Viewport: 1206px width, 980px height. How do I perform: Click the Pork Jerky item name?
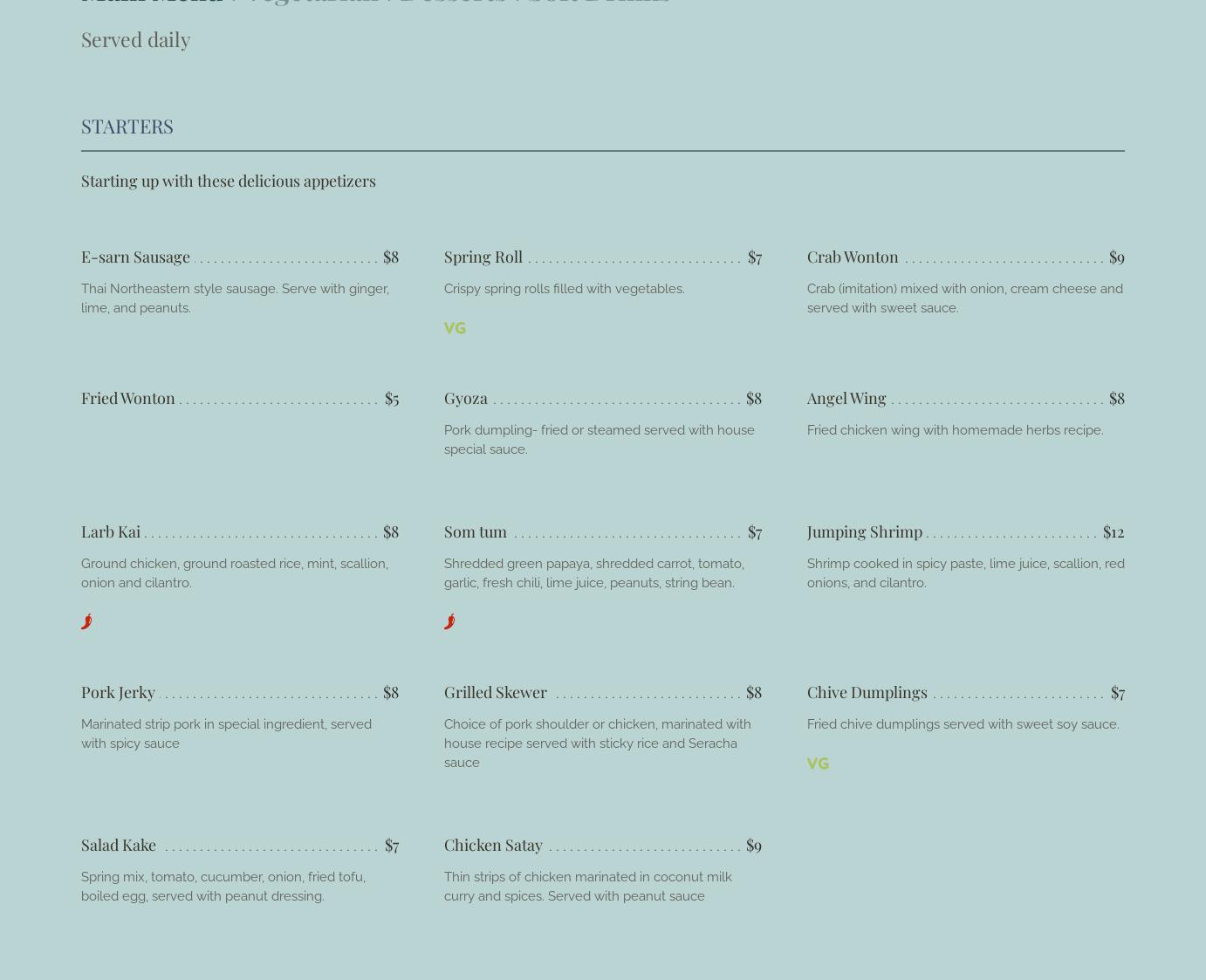(118, 692)
